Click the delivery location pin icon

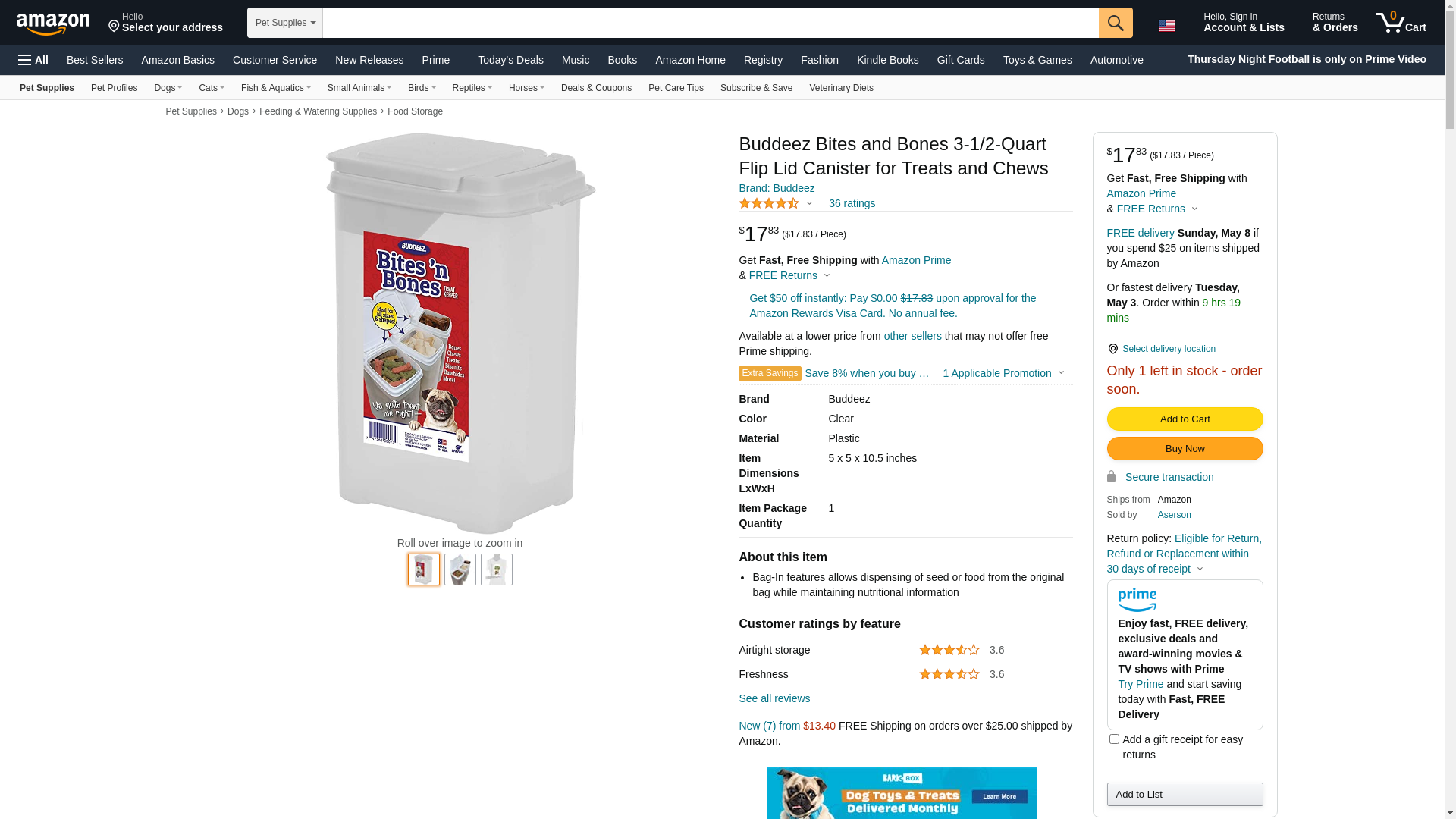(x=1112, y=349)
